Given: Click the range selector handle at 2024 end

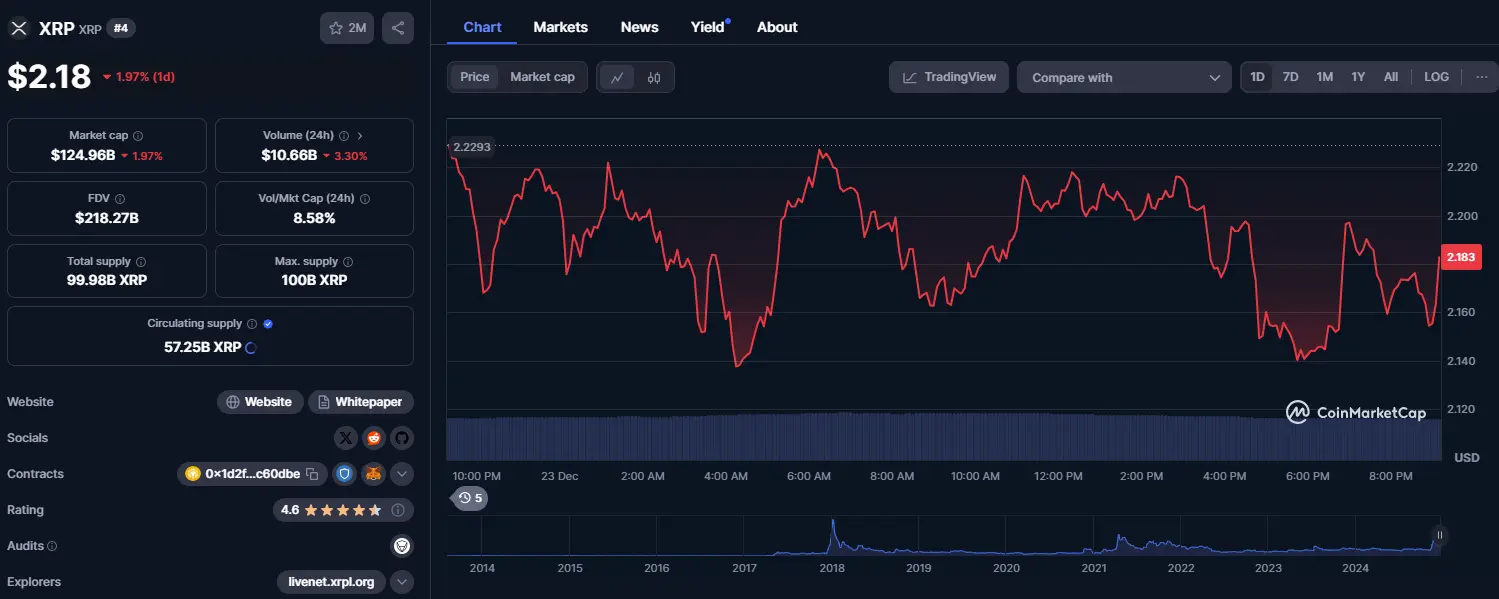Looking at the screenshot, I should coord(1440,536).
